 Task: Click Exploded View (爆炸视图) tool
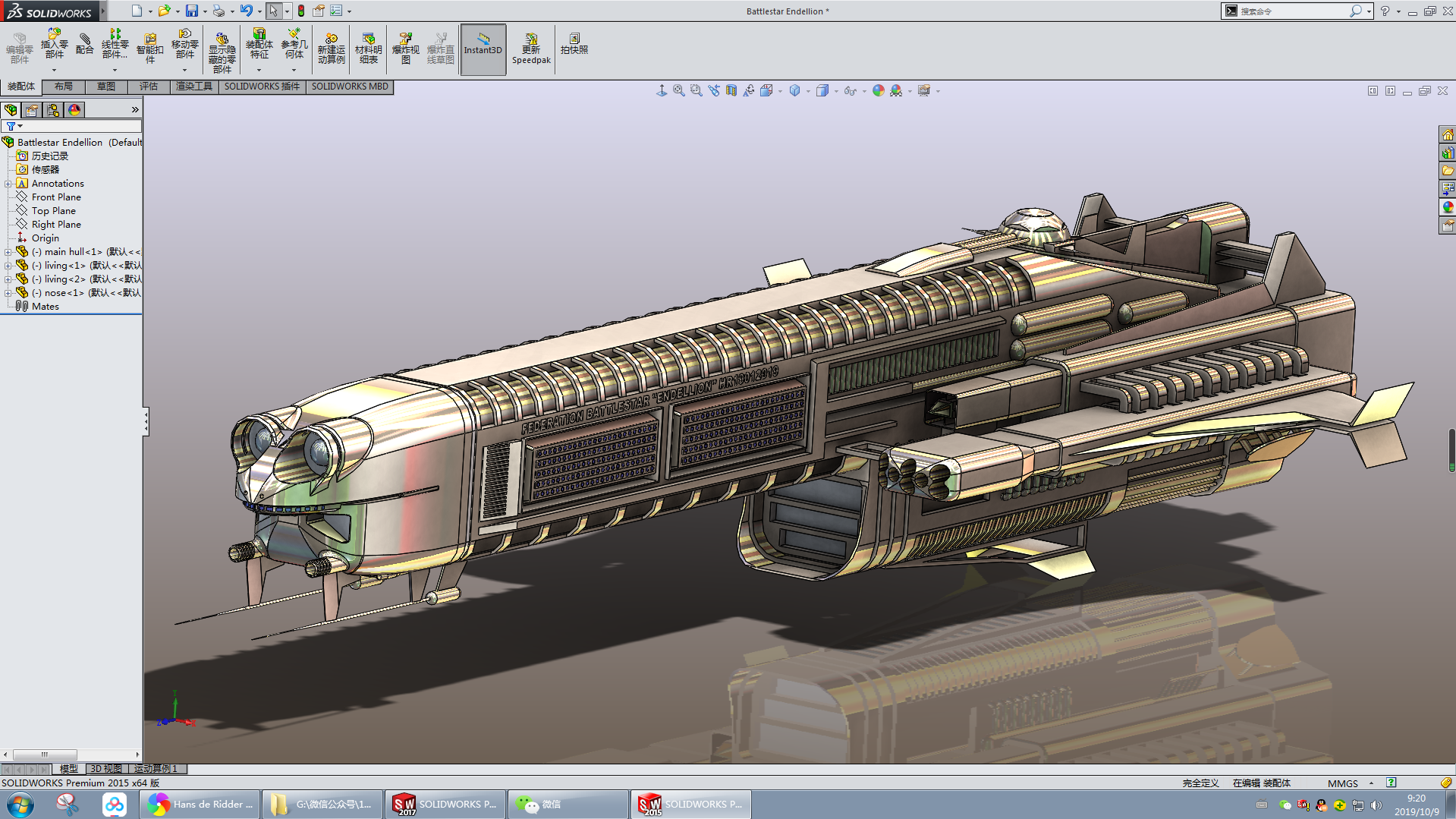406,49
